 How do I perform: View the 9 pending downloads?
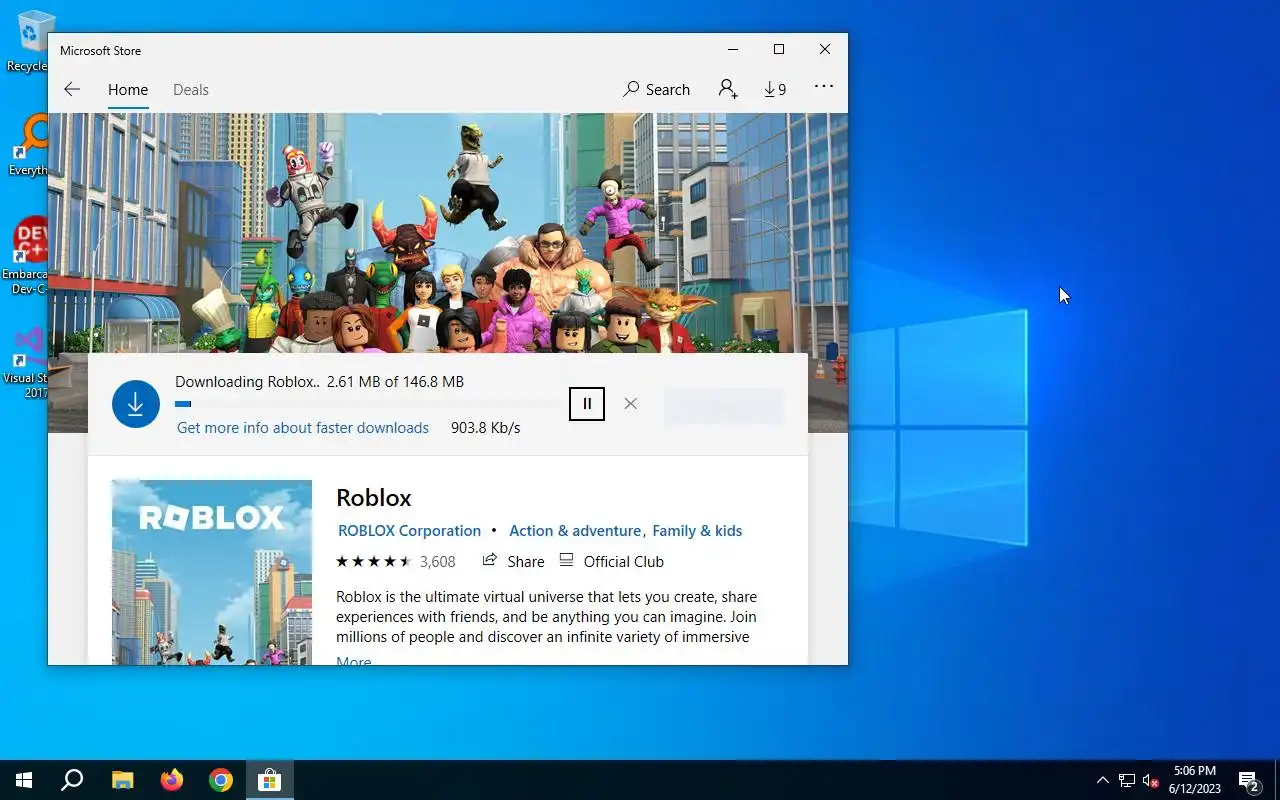pyautogui.click(x=775, y=89)
